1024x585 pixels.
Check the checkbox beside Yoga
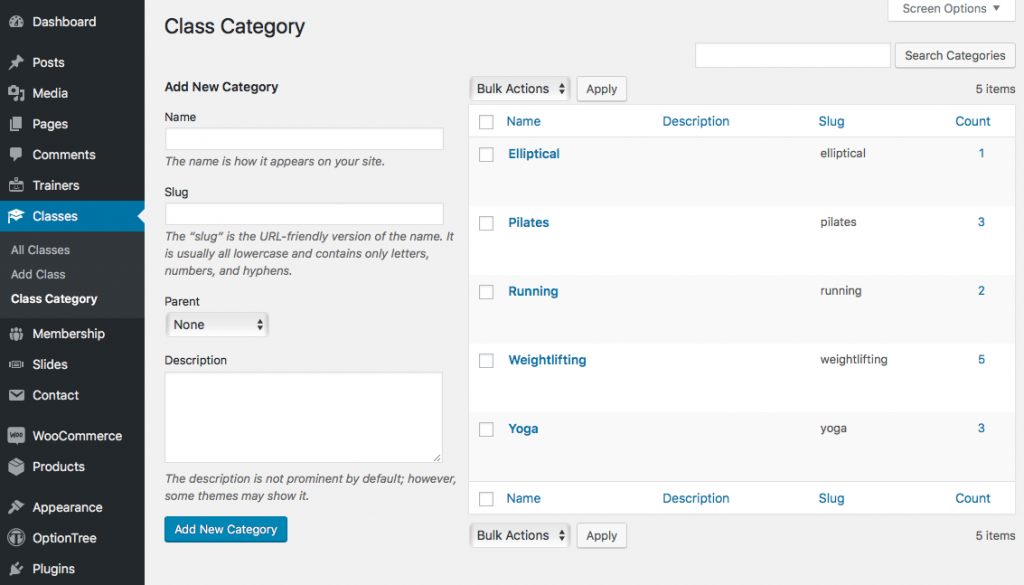pos(486,428)
